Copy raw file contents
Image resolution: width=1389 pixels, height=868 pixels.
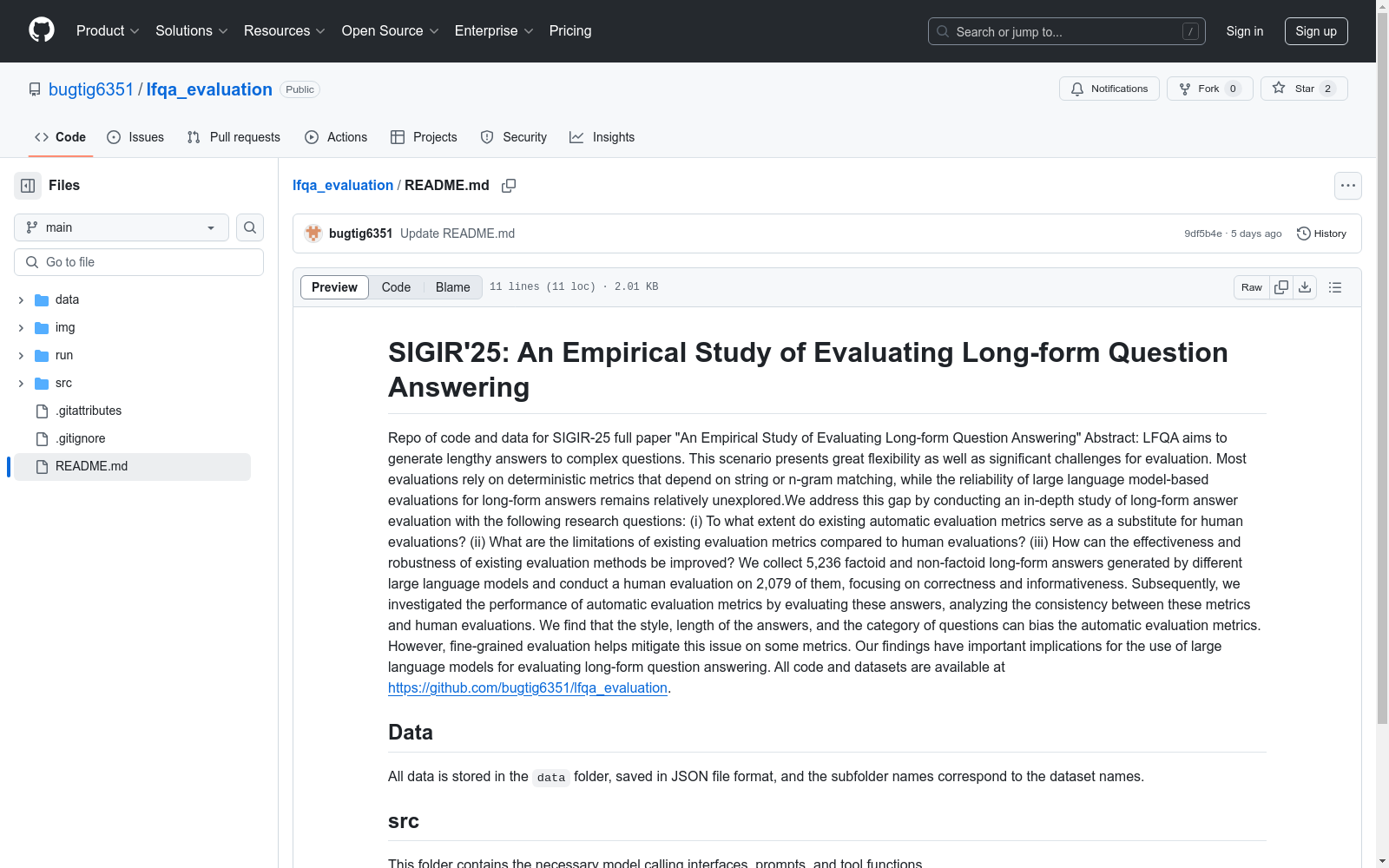tap(1281, 287)
